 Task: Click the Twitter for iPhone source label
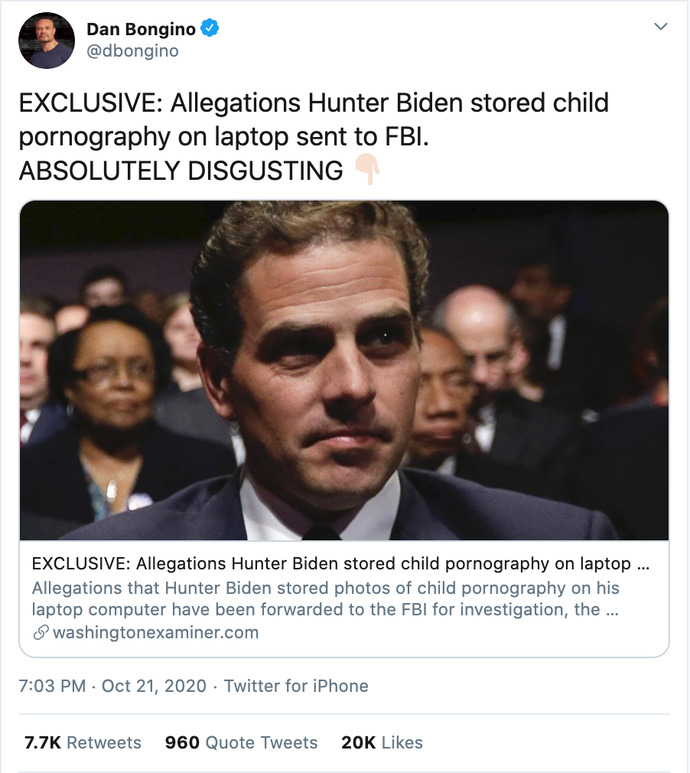[x=296, y=686]
